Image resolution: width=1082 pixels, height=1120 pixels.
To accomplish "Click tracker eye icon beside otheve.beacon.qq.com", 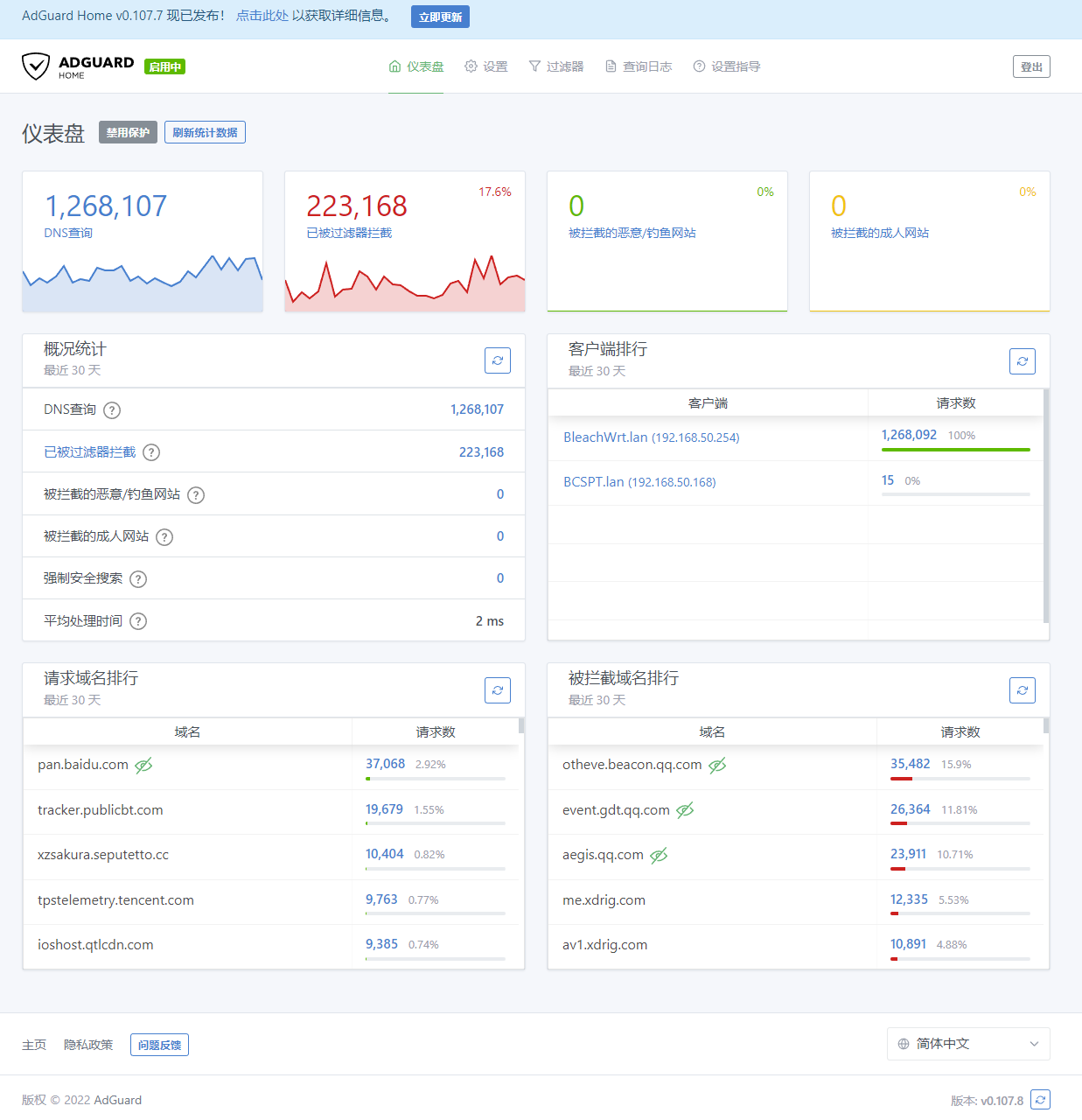I will 717,766.
